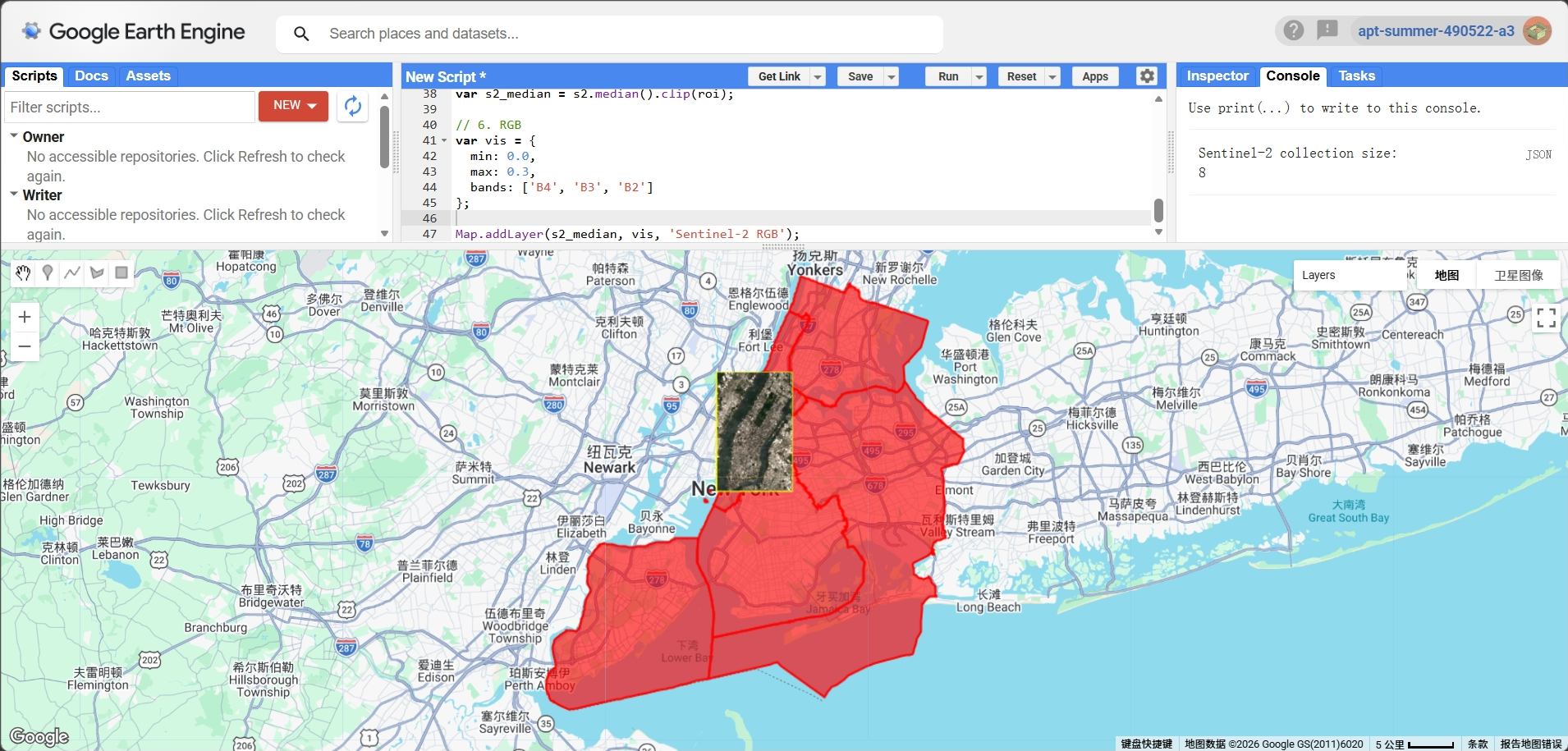This screenshot has width=1568, height=751.
Task: Click the code editor vertical scrollbar thumb
Action: point(1158,210)
